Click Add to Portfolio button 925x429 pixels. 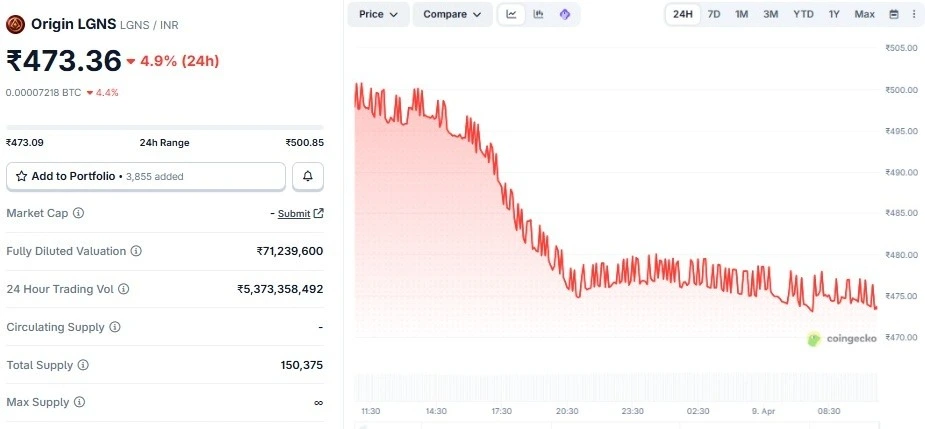146,176
